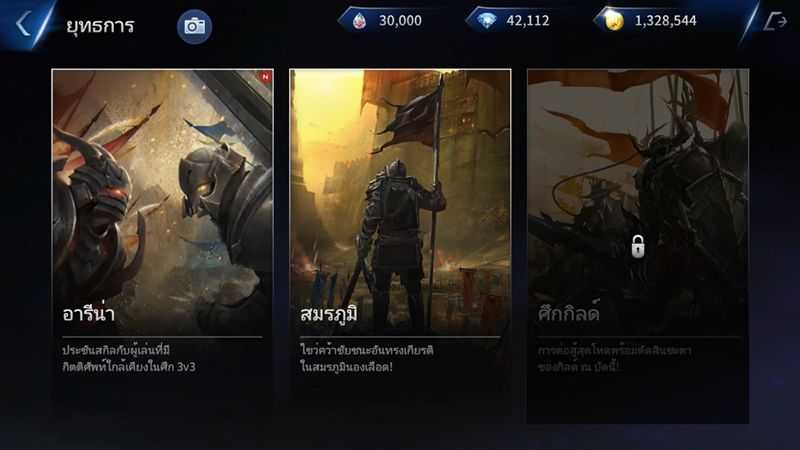Click the battlefield description text ไขว่คว้าชัยชนะ
Image resolution: width=800 pixels, height=450 pixels.
(367, 359)
